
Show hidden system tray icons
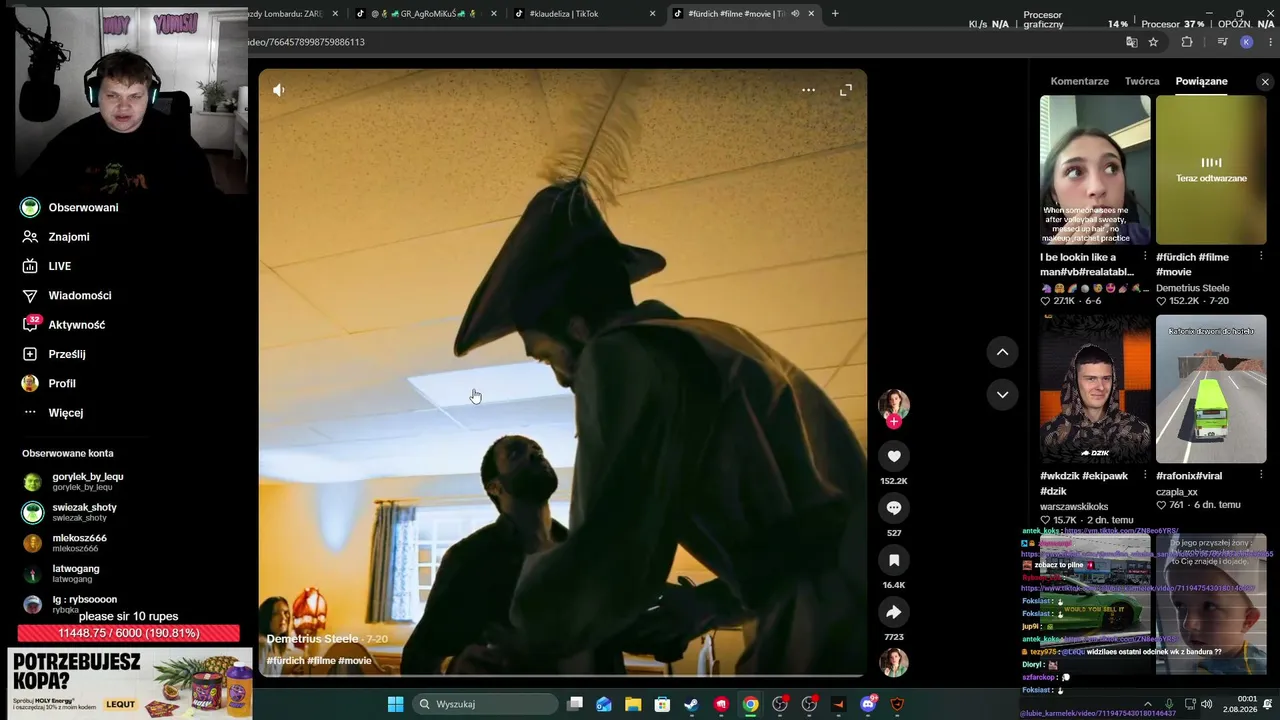[1147, 704]
